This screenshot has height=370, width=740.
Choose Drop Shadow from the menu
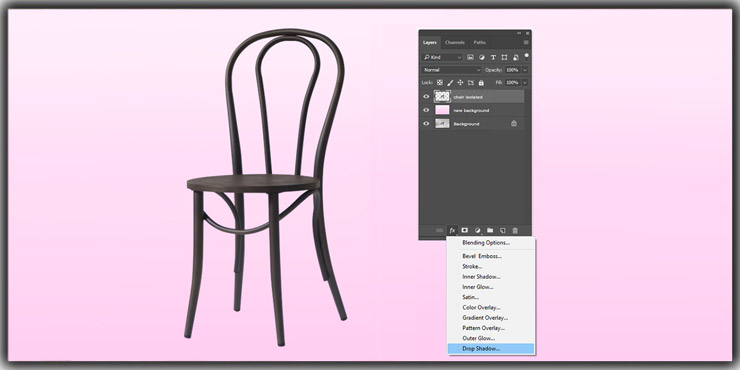coord(491,349)
